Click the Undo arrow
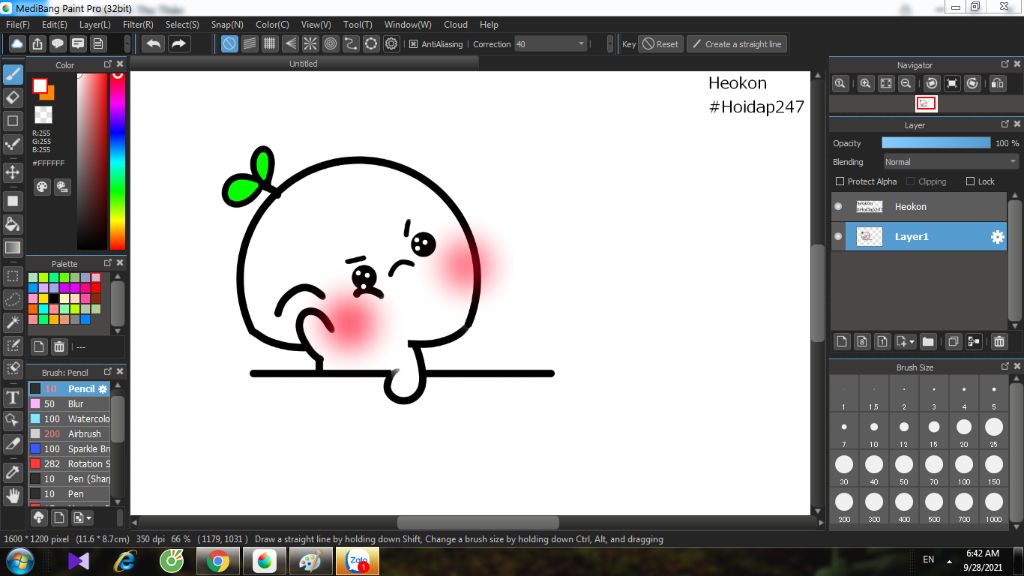Screen dimensions: 1024x576 (x=153, y=44)
